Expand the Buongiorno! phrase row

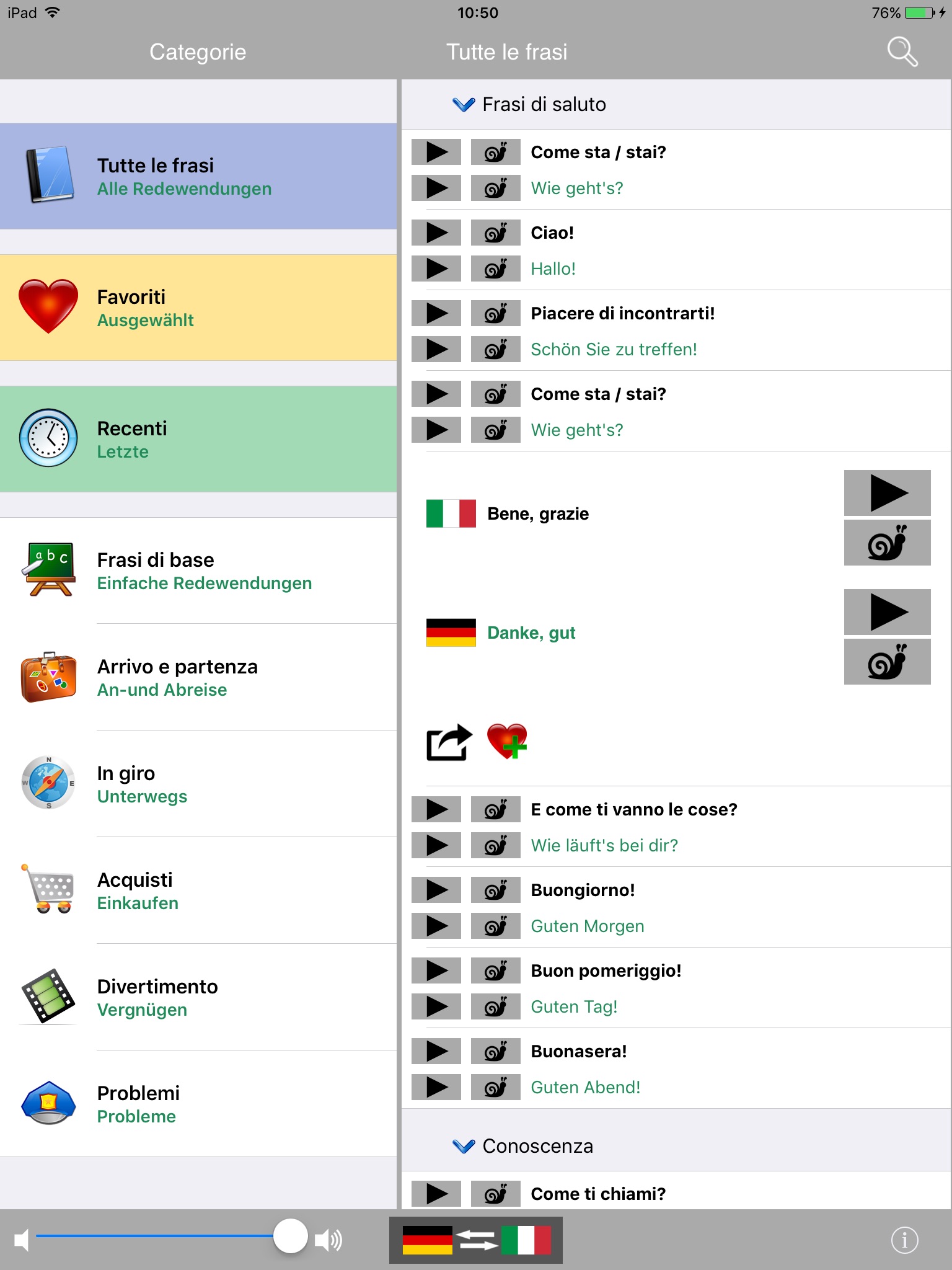(676, 907)
